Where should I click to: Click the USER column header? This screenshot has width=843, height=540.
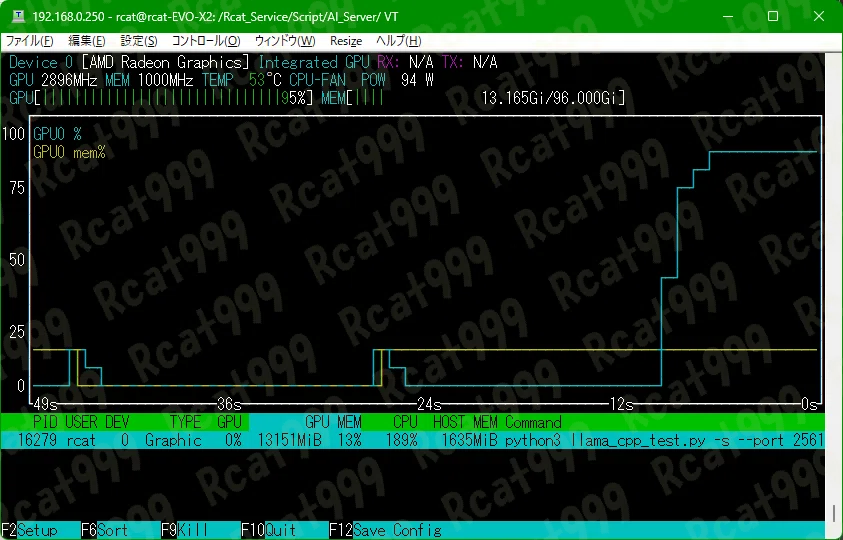click(81, 422)
